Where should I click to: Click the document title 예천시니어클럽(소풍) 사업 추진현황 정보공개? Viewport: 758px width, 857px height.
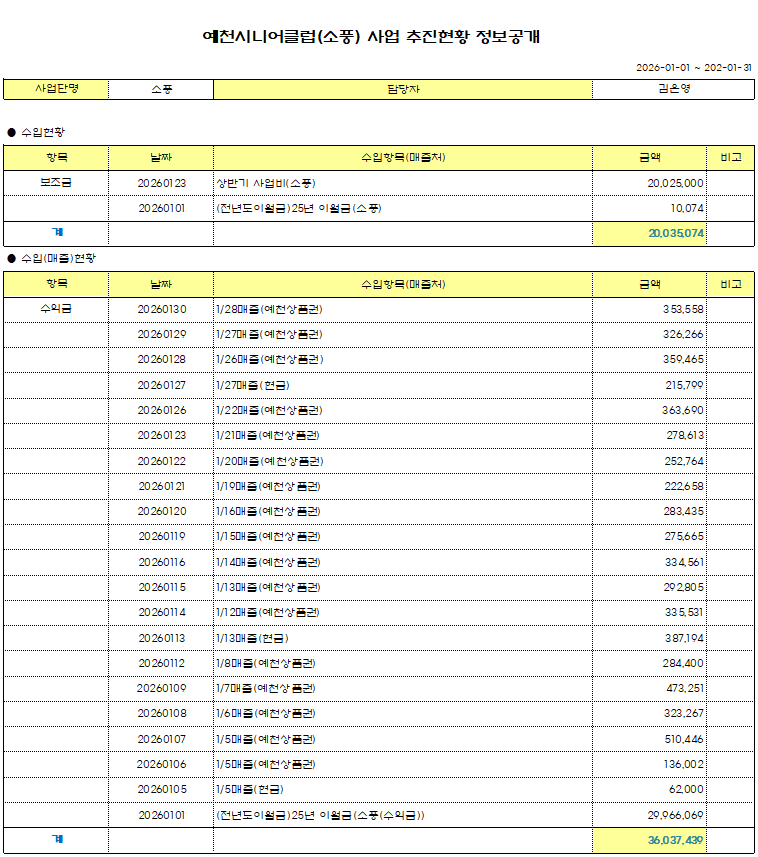pyautogui.click(x=378, y=38)
